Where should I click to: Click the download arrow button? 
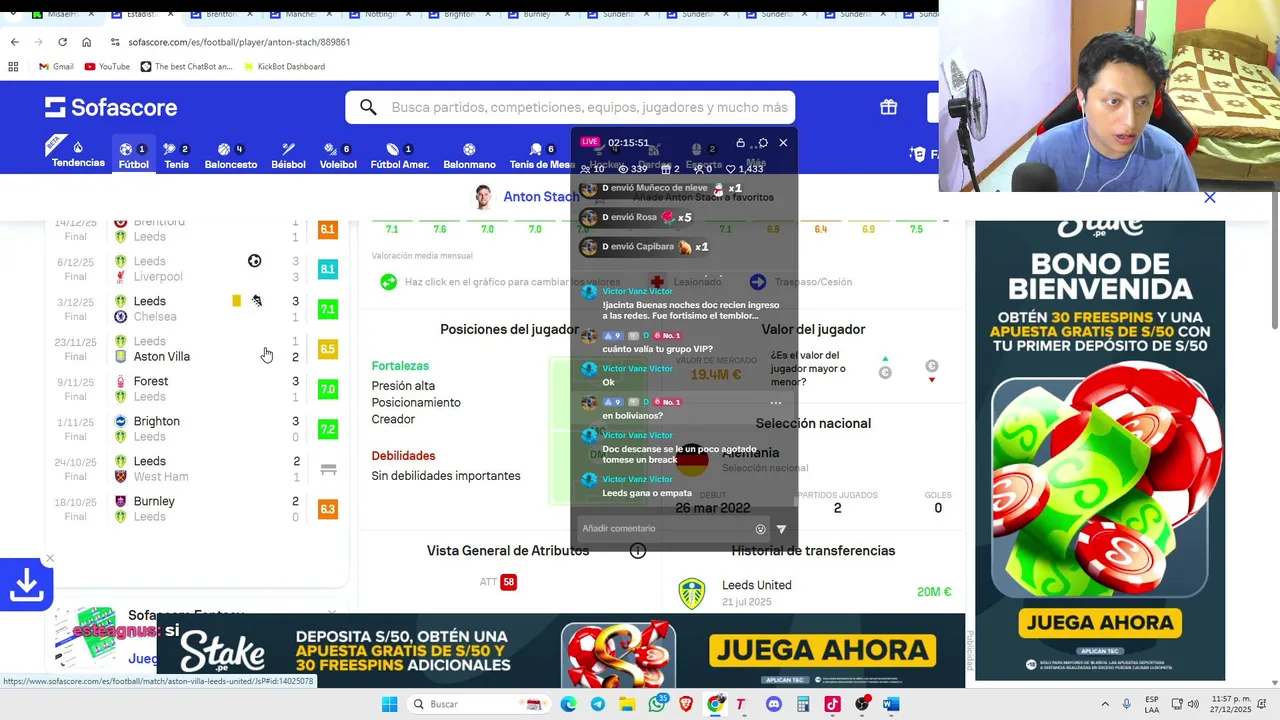tap(26, 586)
